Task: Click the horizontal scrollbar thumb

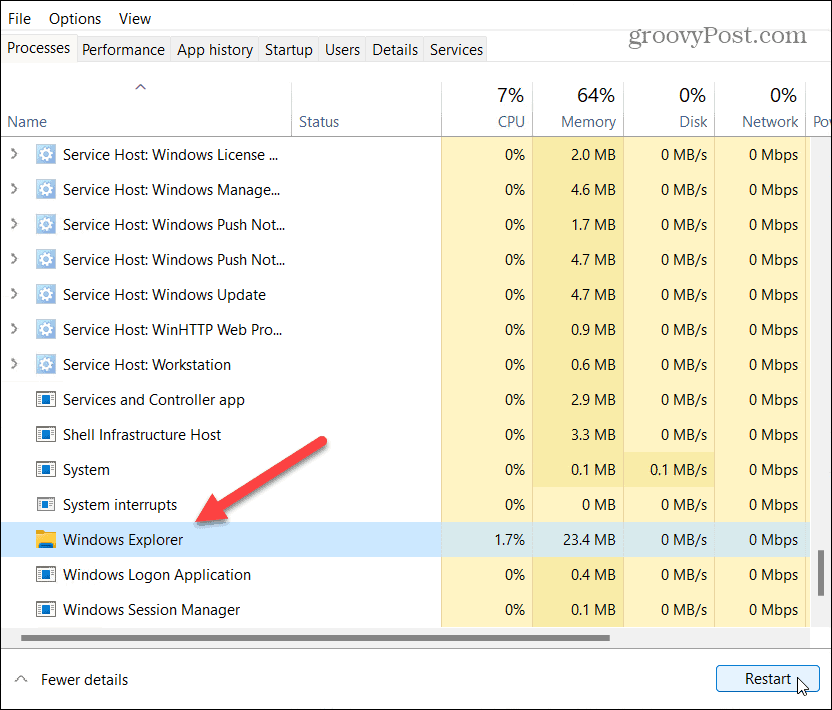Action: tap(315, 638)
